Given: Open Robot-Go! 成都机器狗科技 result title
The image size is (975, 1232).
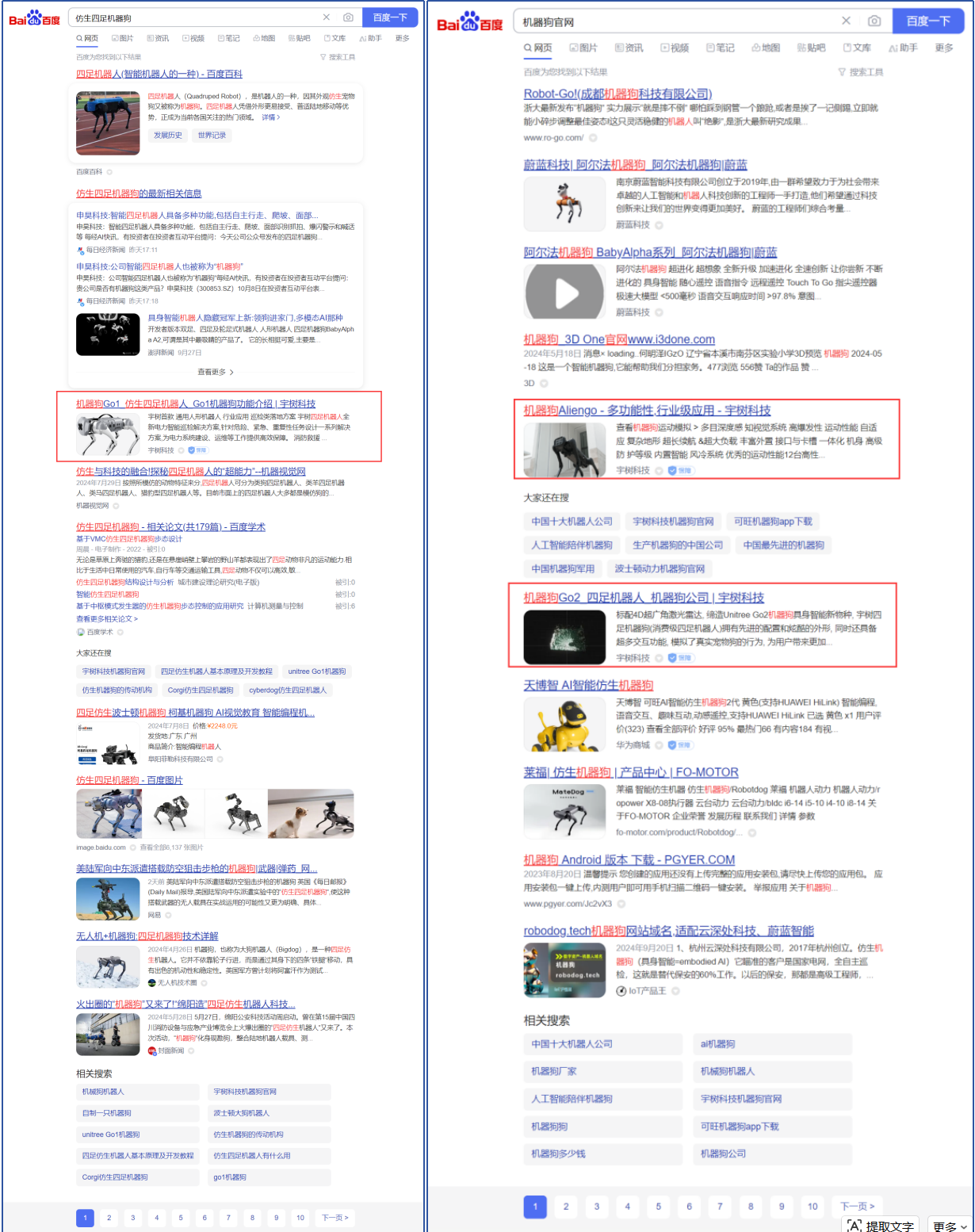Looking at the screenshot, I should [x=617, y=94].
